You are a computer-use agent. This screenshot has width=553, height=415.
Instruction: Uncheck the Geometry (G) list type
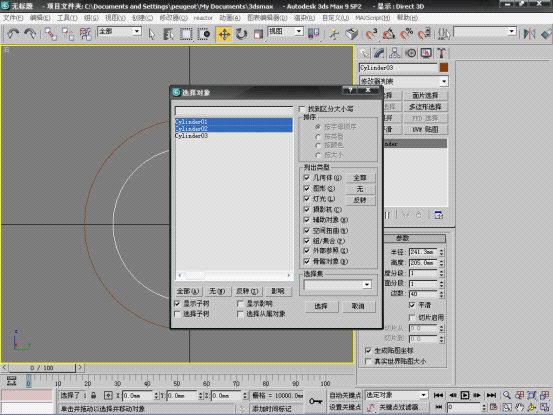pyautogui.click(x=307, y=178)
